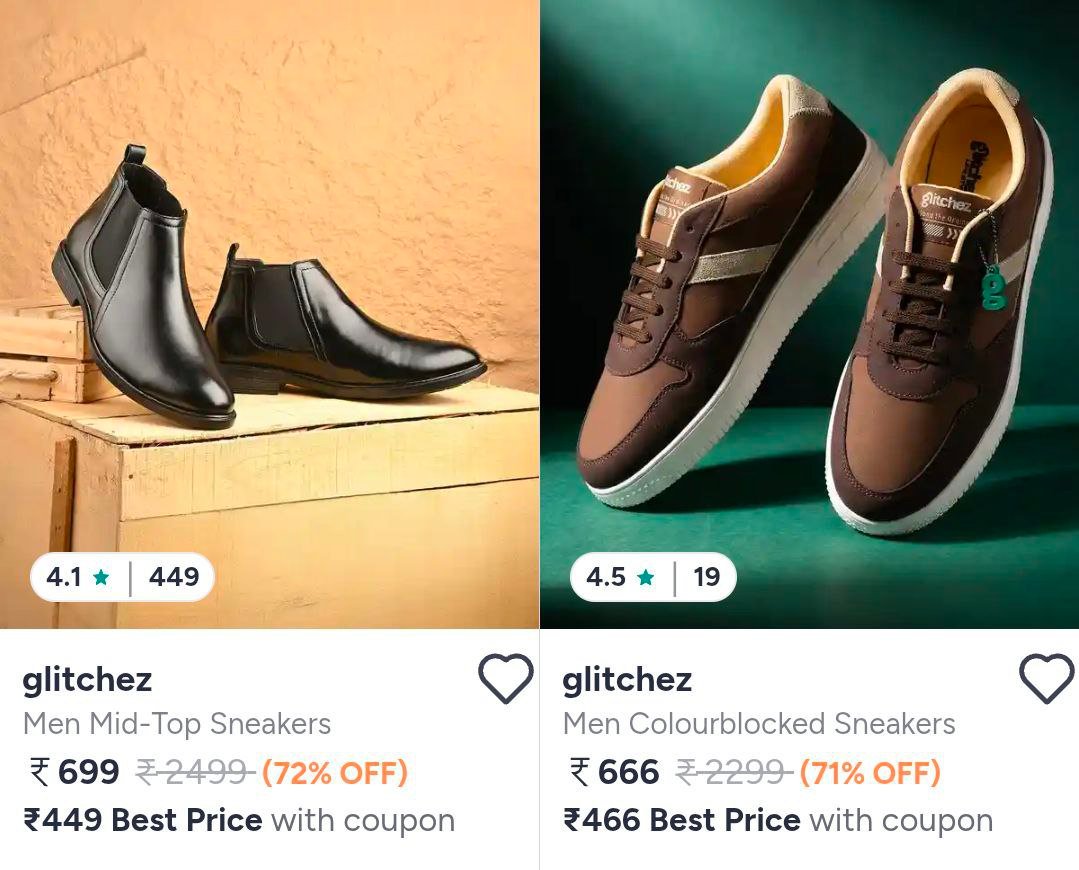The height and width of the screenshot is (870, 1079).
Task: Click the ₹666 selling price
Action: coord(615,772)
